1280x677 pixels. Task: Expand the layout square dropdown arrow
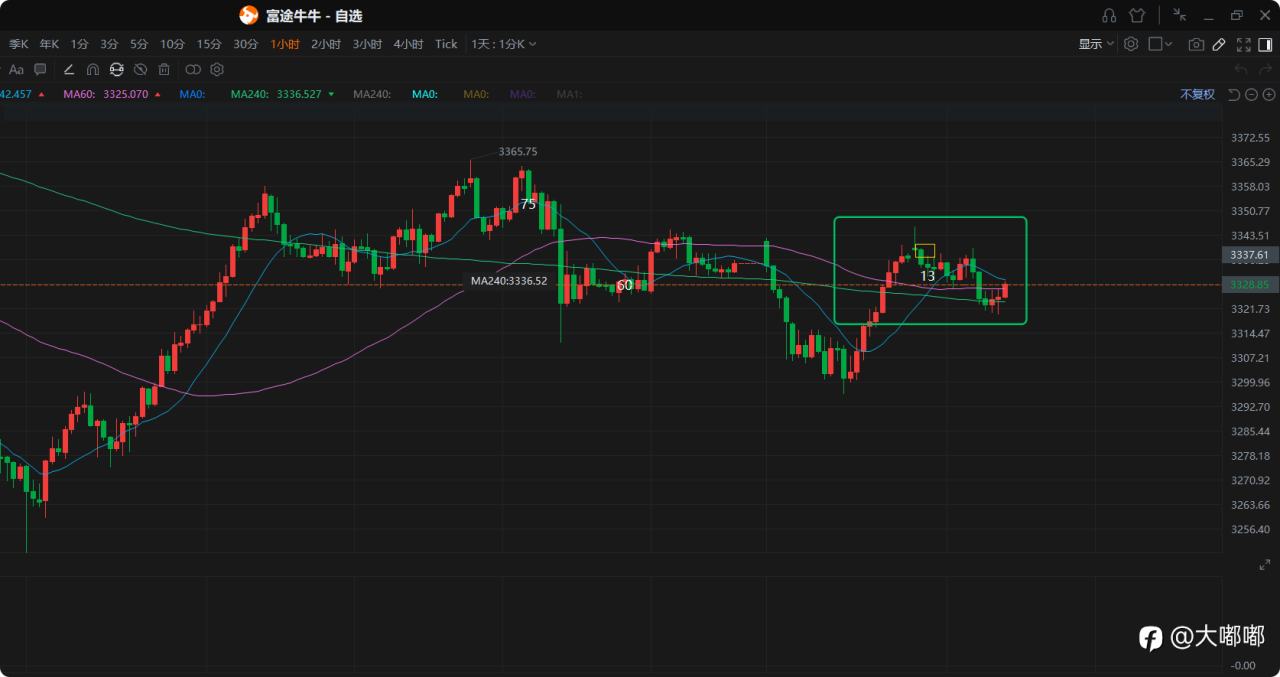pyautogui.click(x=1168, y=44)
